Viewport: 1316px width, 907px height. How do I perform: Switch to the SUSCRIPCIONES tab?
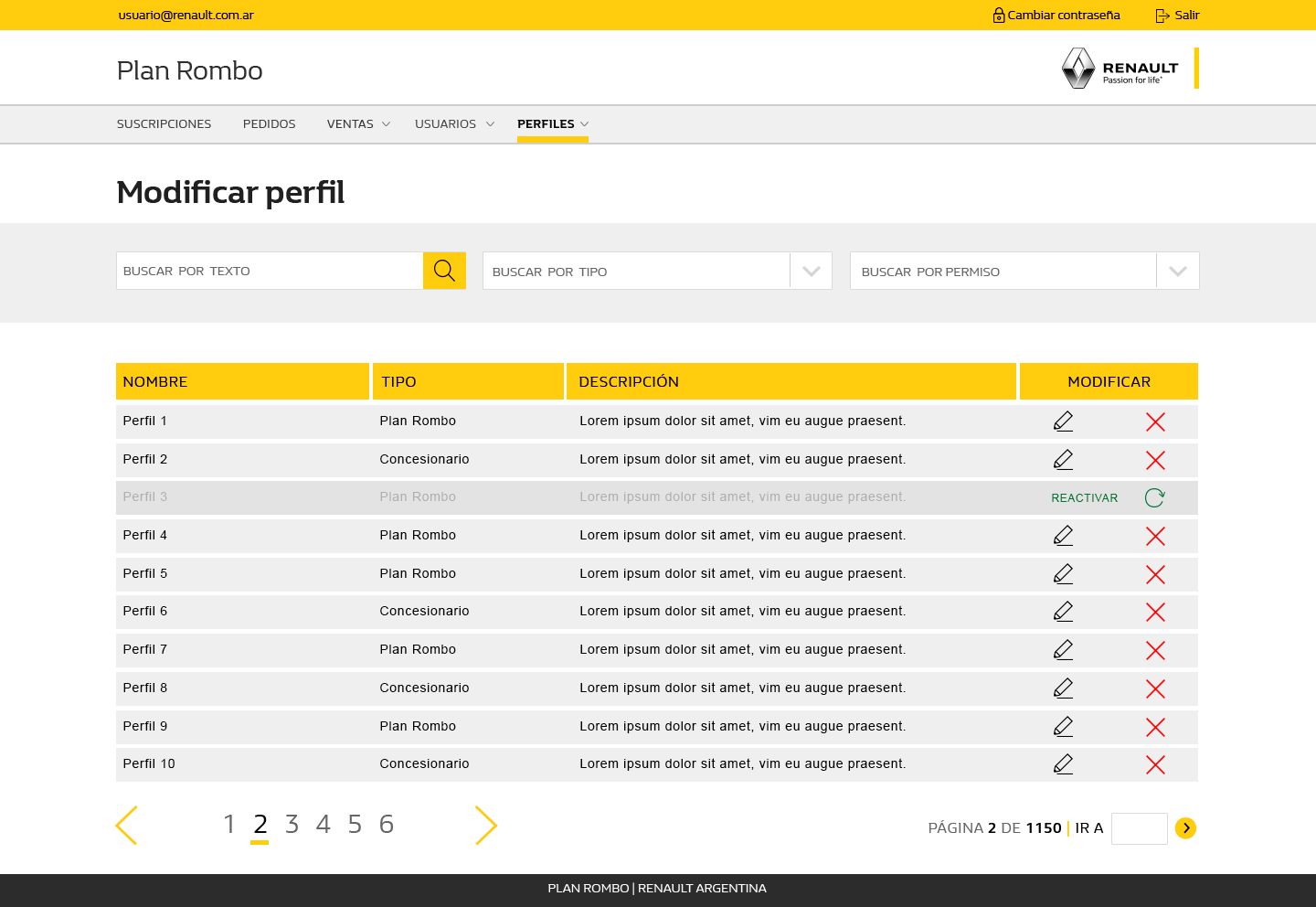(164, 123)
